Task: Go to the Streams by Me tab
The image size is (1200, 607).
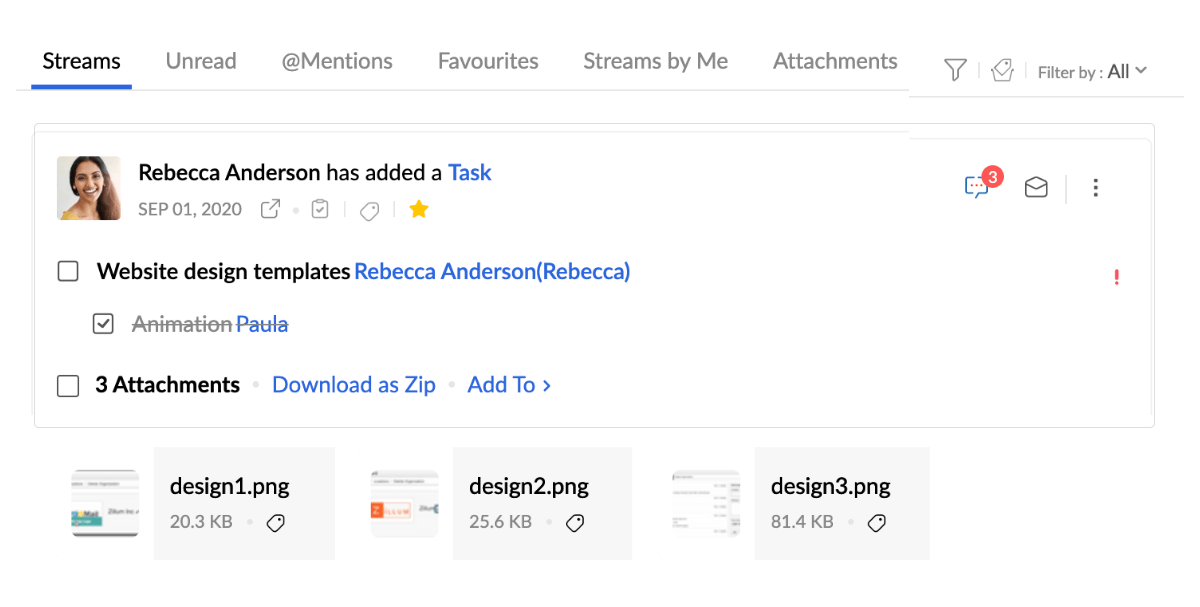Action: pyautogui.click(x=655, y=61)
